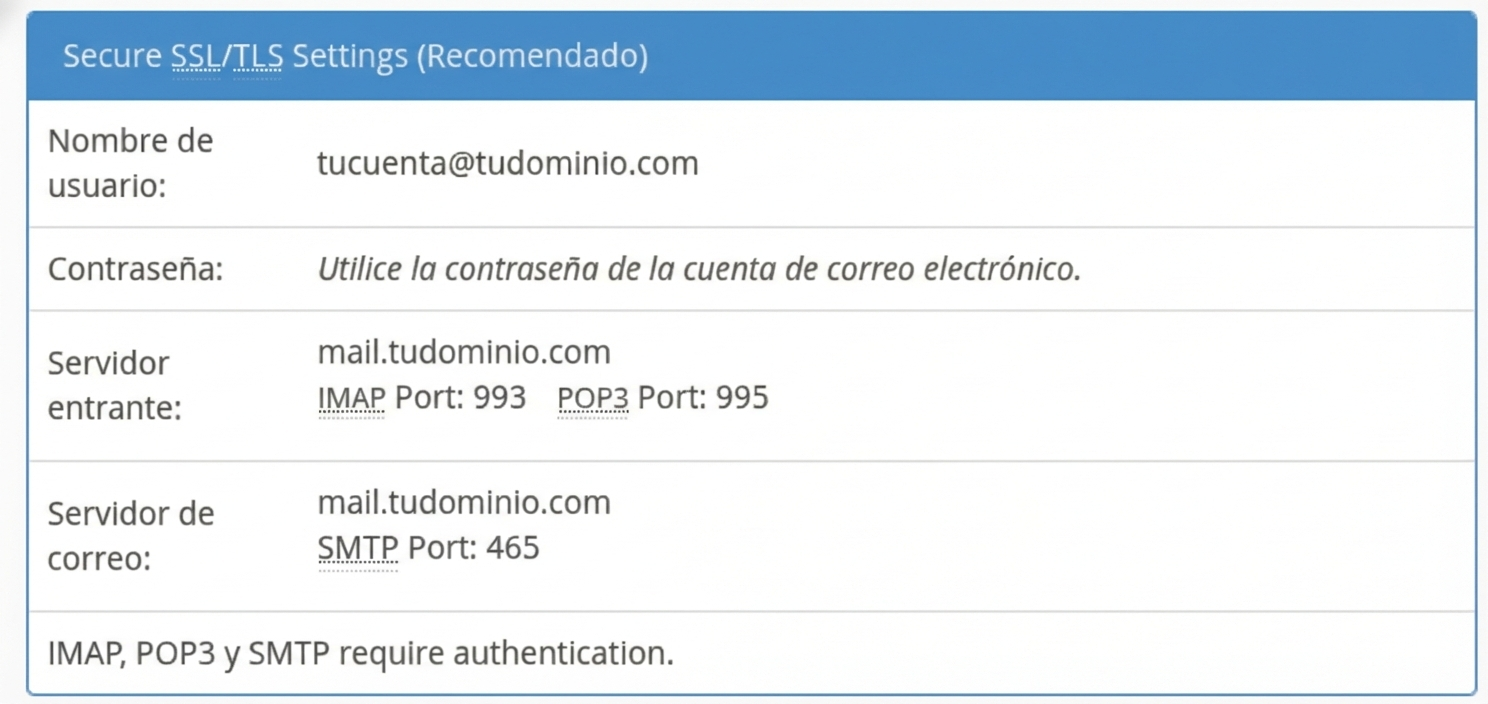The width and height of the screenshot is (1488, 704).
Task: Click the SMTP port number 465
Action: coord(512,548)
